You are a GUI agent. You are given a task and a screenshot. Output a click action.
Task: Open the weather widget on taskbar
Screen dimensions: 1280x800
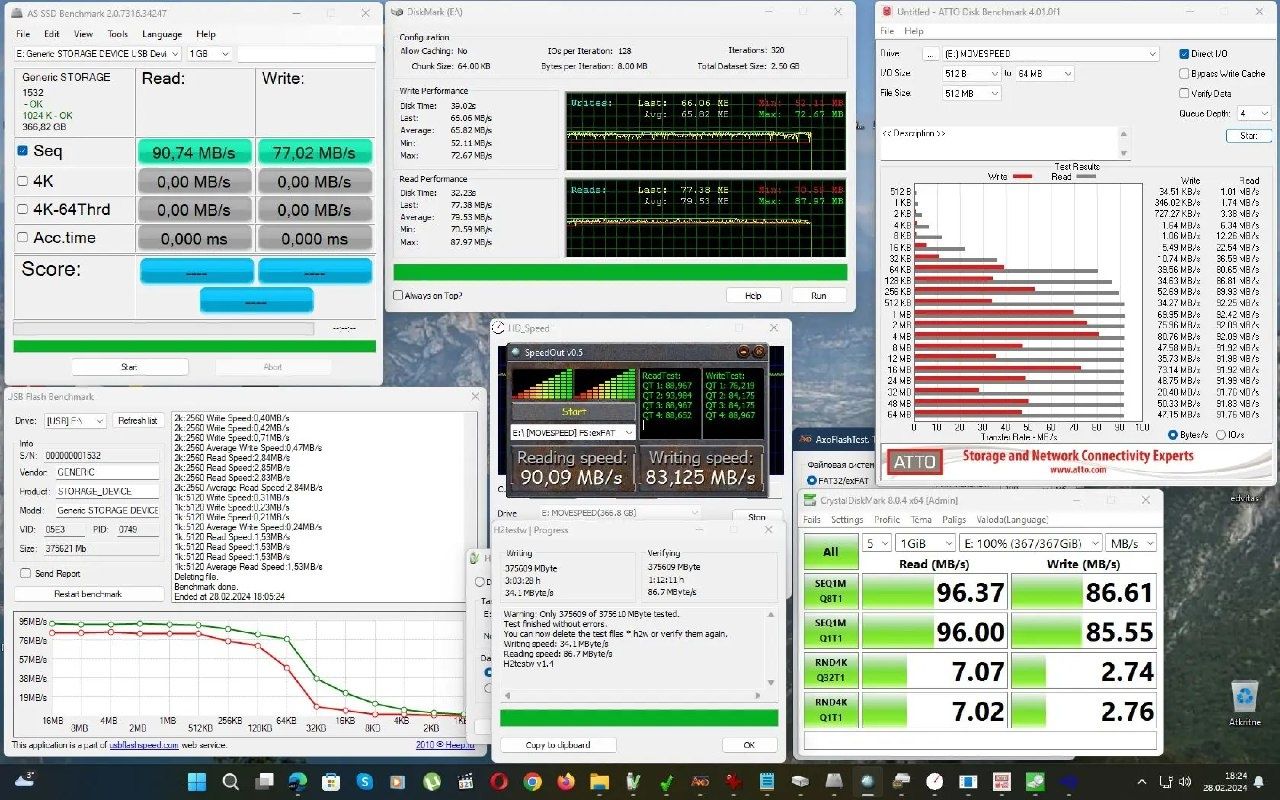[25, 778]
